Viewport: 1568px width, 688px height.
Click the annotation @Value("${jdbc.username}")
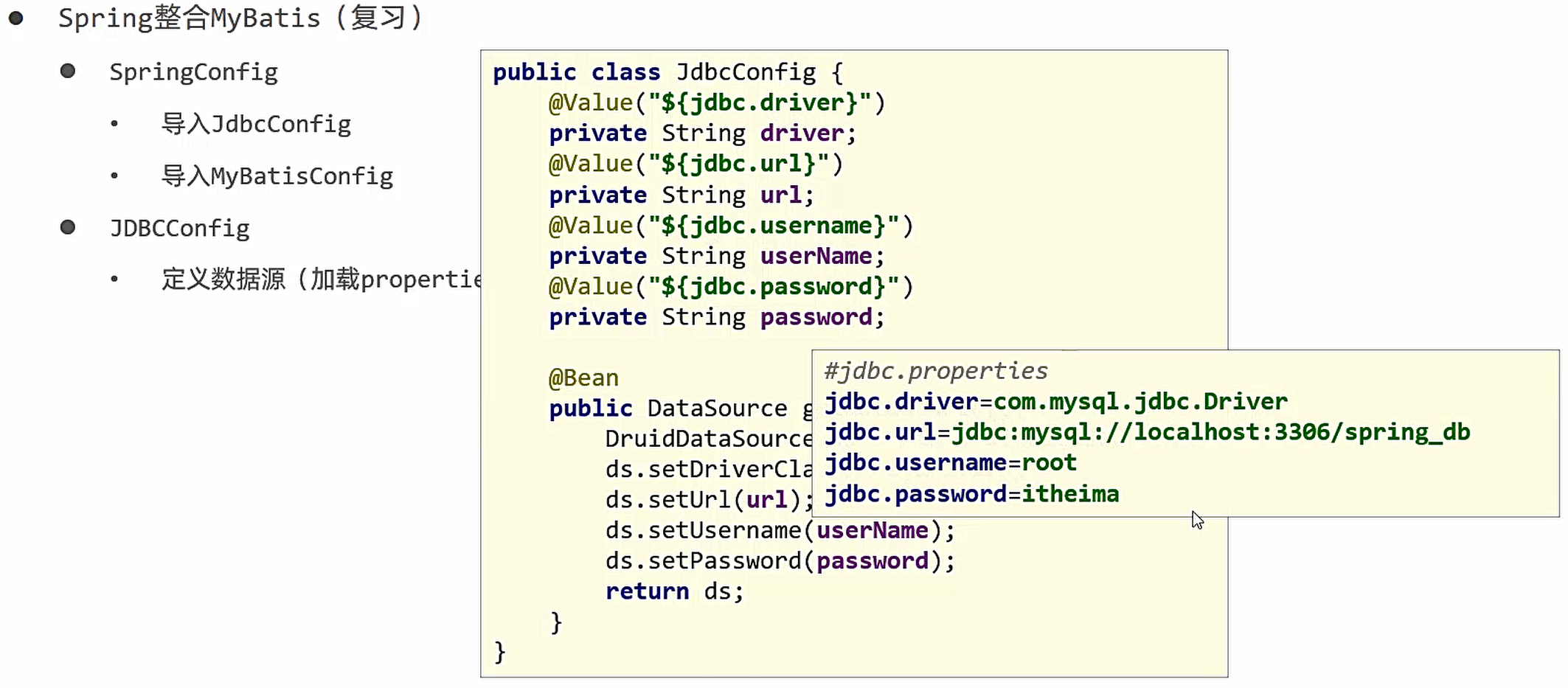[731, 226]
